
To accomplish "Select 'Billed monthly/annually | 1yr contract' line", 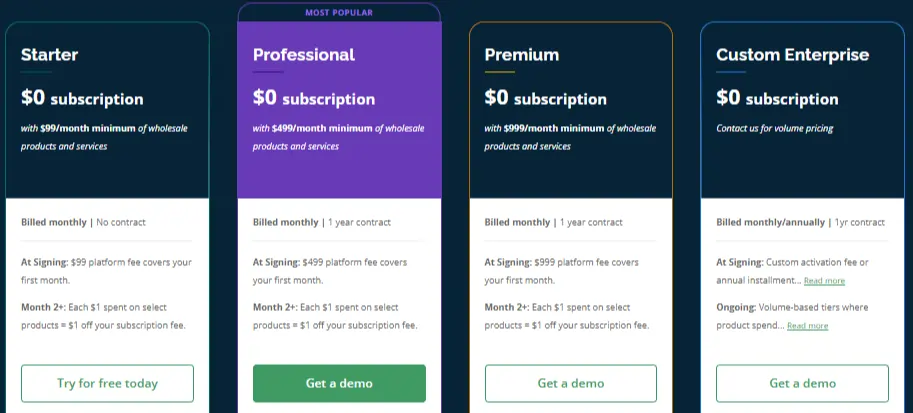I will coord(800,222).
